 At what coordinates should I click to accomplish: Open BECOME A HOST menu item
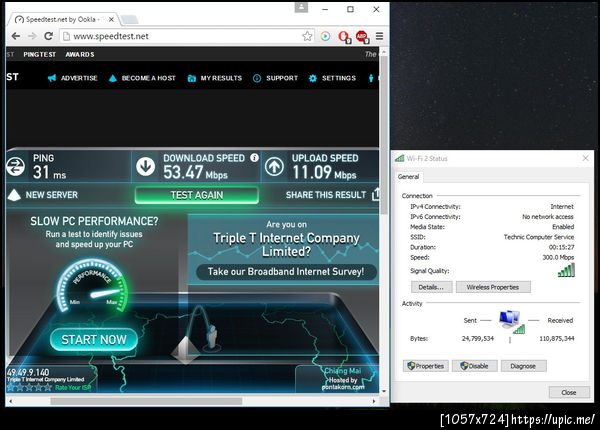click(x=142, y=78)
